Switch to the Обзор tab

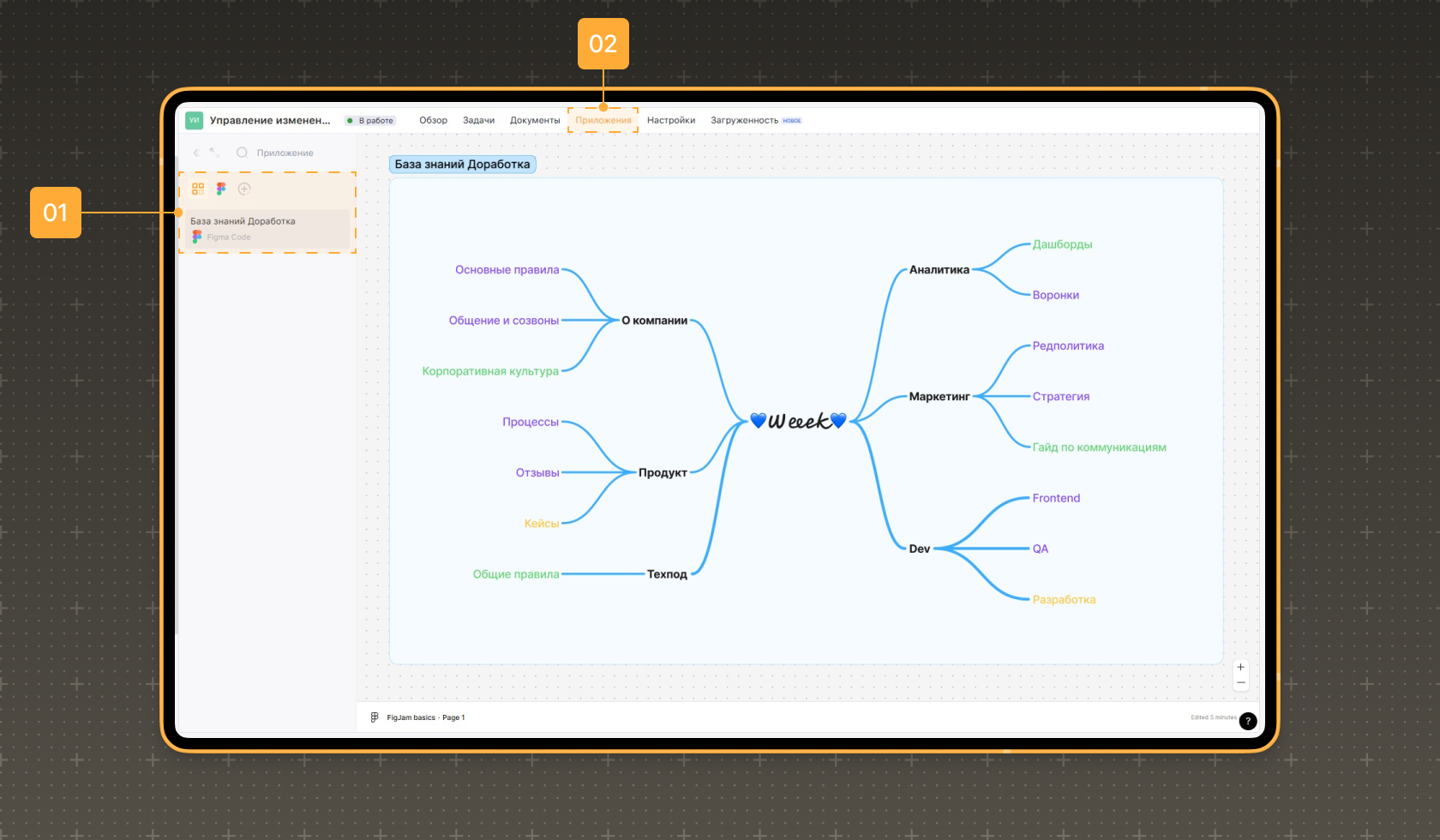434,120
